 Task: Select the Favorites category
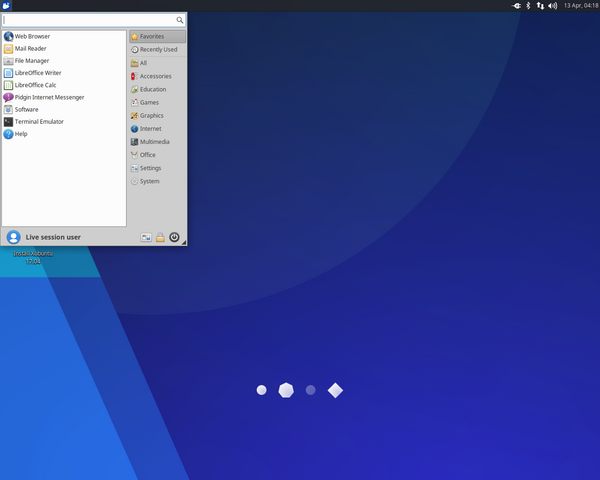(152, 36)
